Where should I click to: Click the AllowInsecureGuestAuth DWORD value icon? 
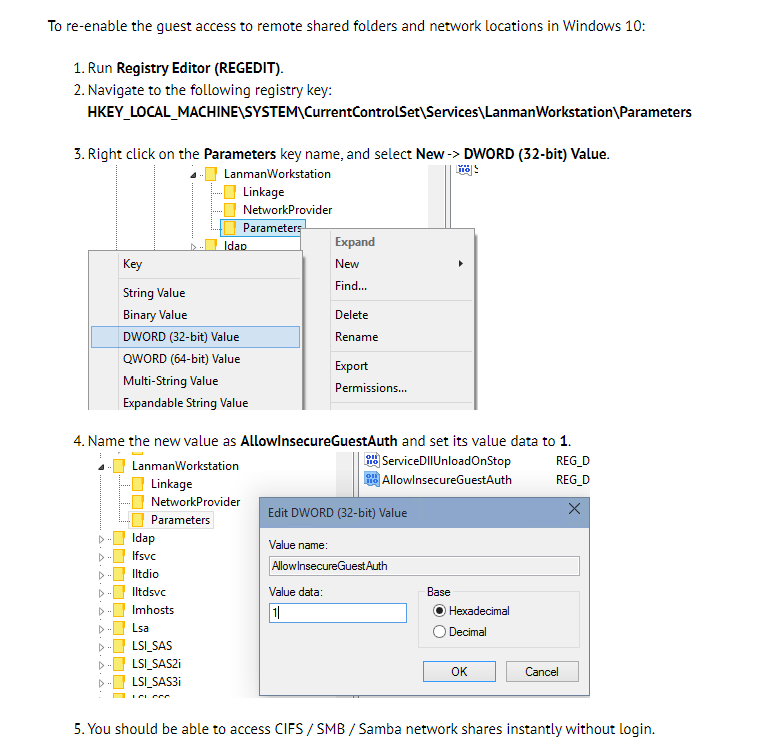(372, 479)
